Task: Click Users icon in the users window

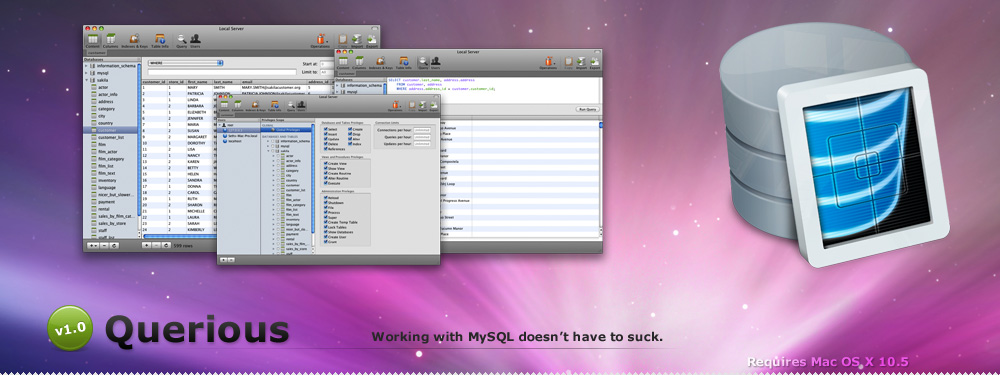Action: [x=301, y=106]
